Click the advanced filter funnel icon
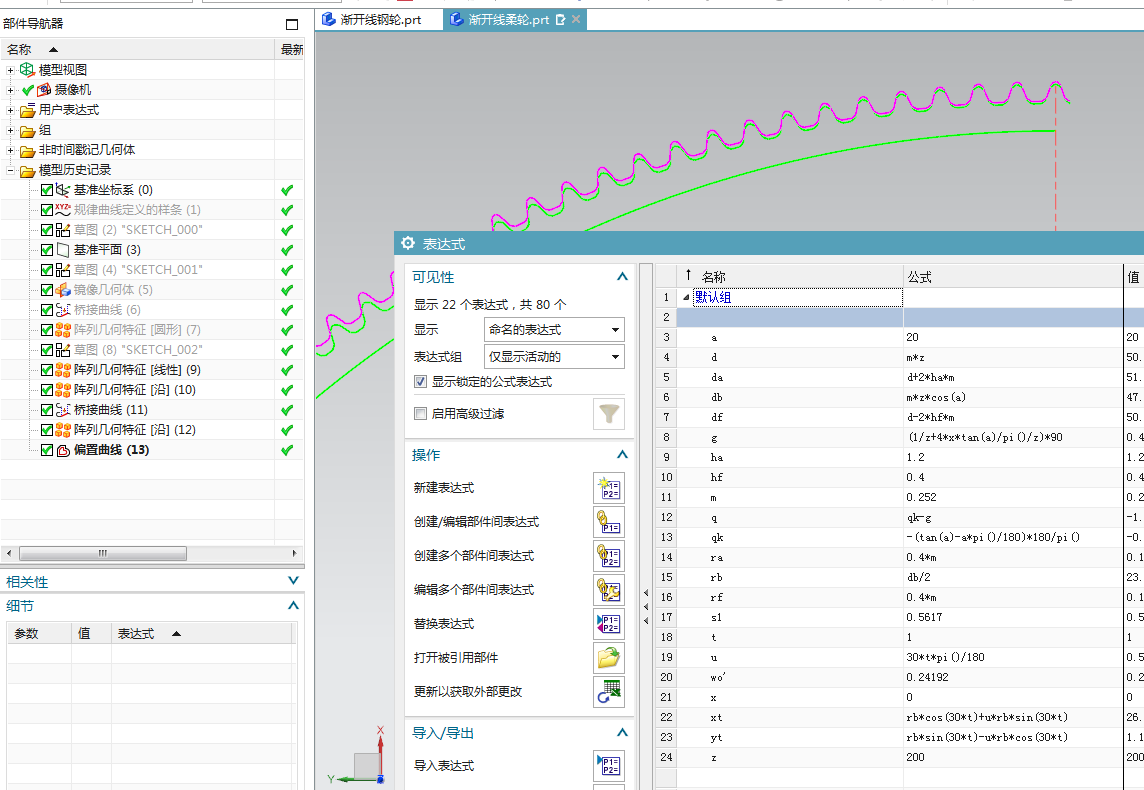The height and width of the screenshot is (790, 1144). pos(608,414)
